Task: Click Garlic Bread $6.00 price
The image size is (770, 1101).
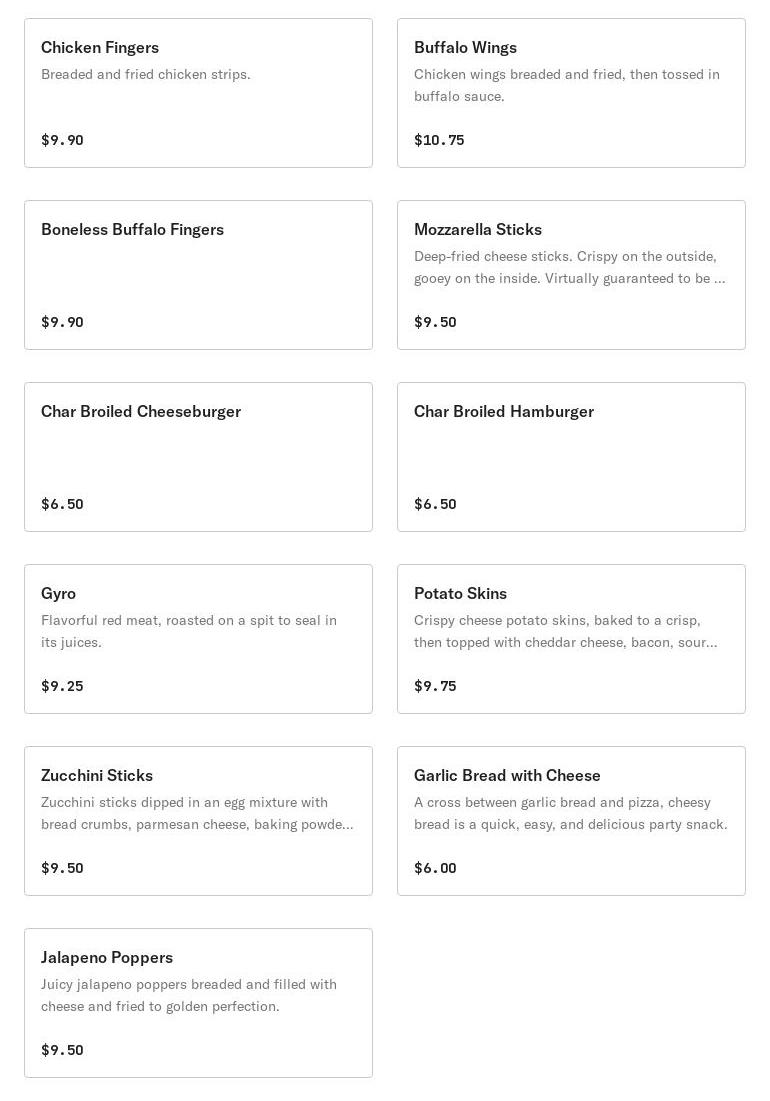Action: pyautogui.click(x=435, y=868)
